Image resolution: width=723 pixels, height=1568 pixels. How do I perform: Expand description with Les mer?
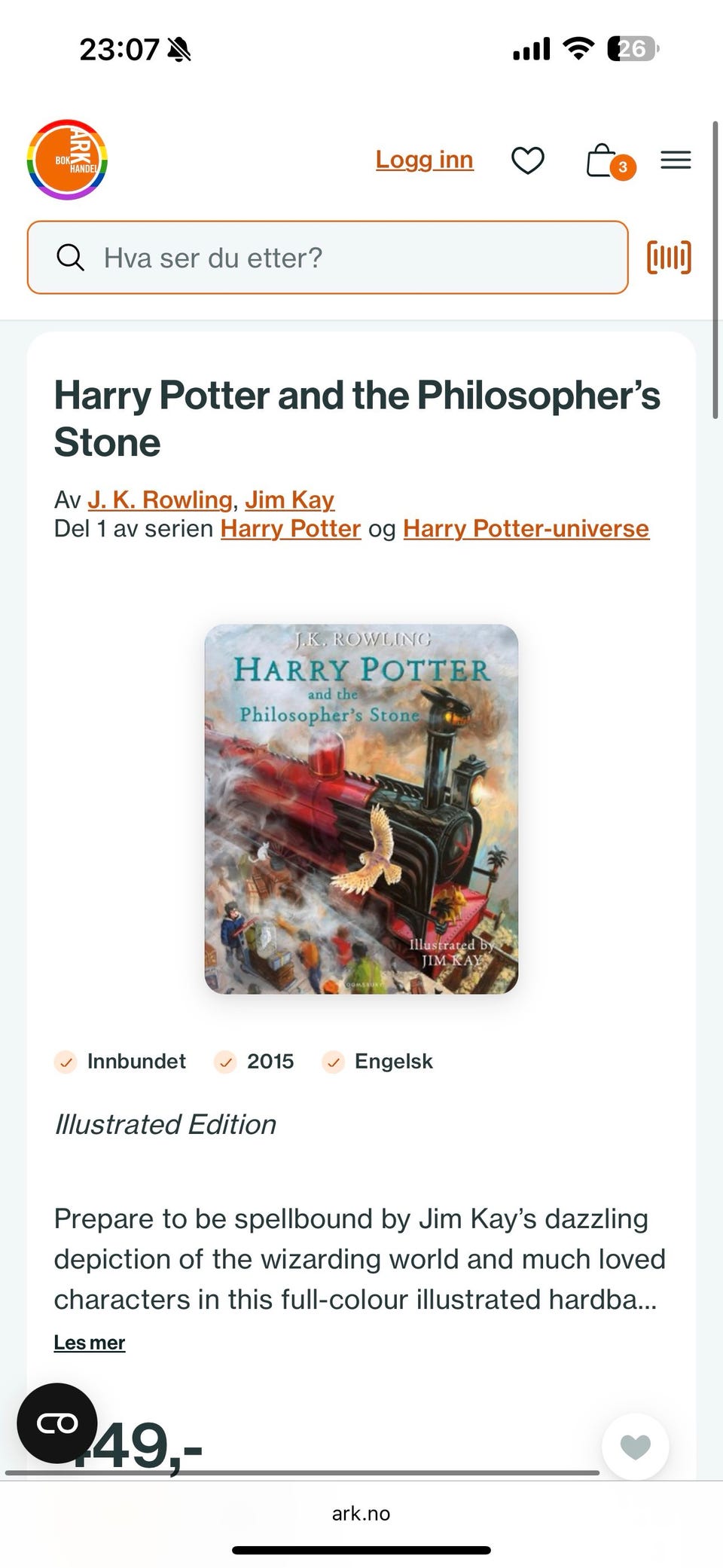click(x=89, y=1343)
